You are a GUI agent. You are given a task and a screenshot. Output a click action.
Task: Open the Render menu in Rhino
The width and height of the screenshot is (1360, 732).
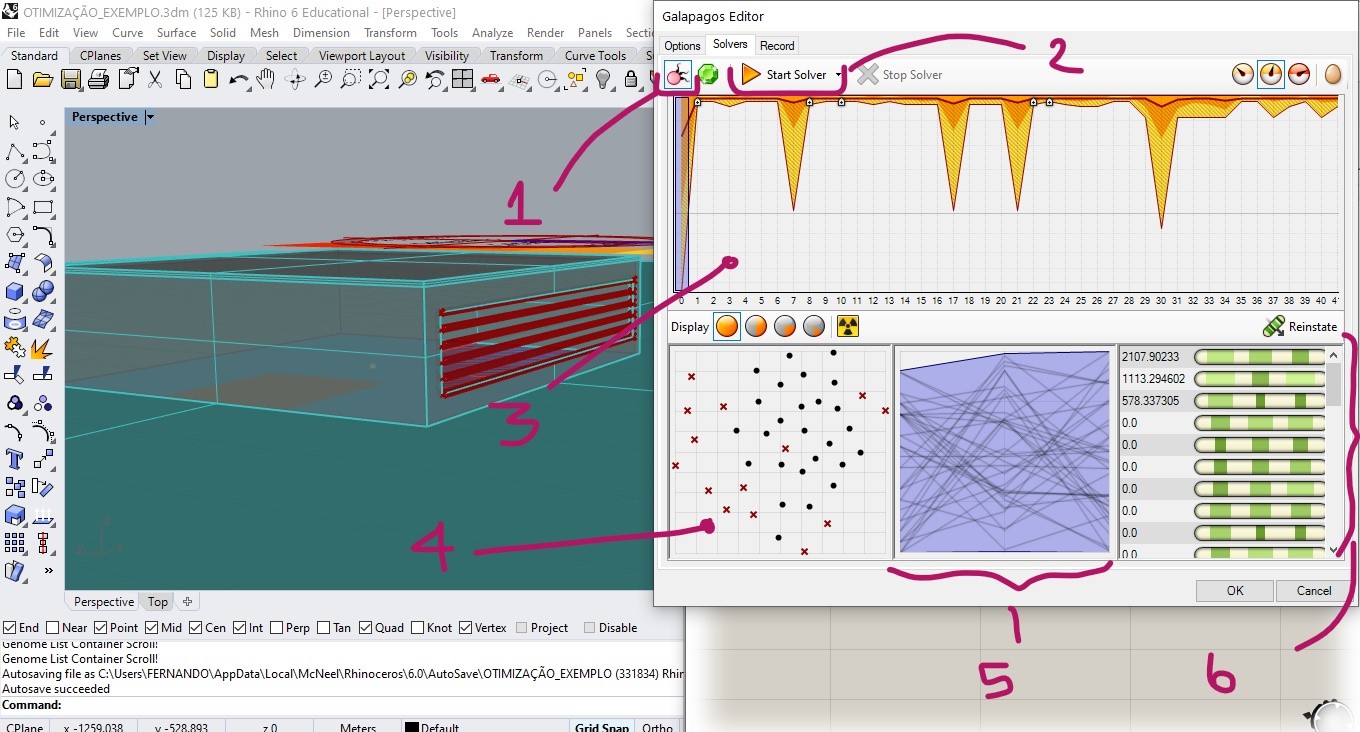coord(545,33)
